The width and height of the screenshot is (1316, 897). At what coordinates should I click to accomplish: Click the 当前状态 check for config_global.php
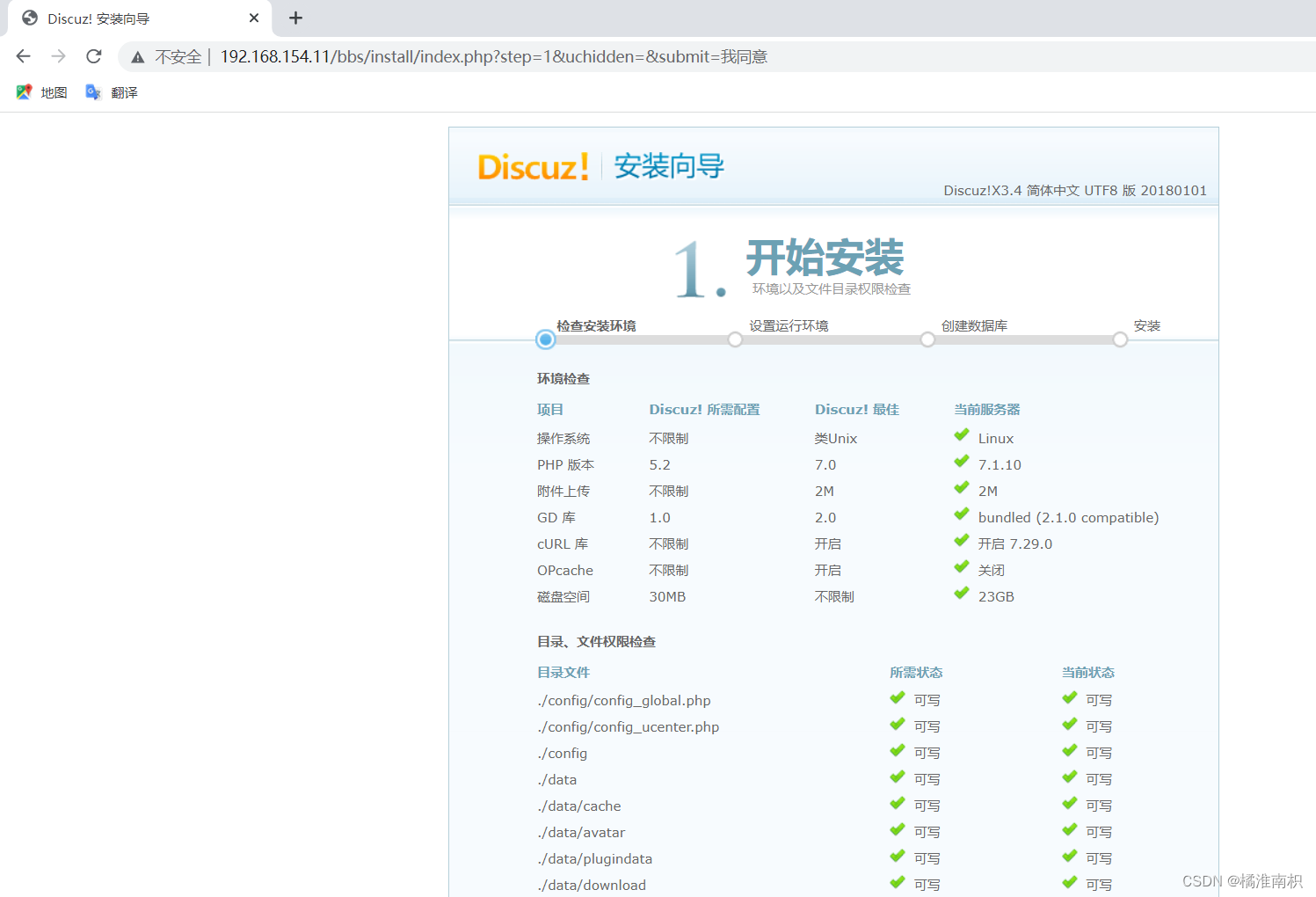coord(1070,697)
